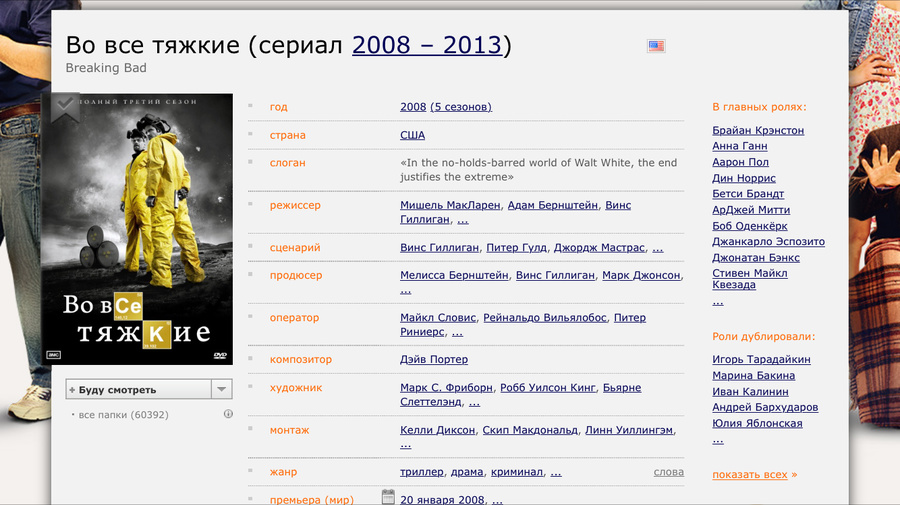Select the криминал genre link
This screenshot has width=900, height=505.
pyautogui.click(x=517, y=472)
